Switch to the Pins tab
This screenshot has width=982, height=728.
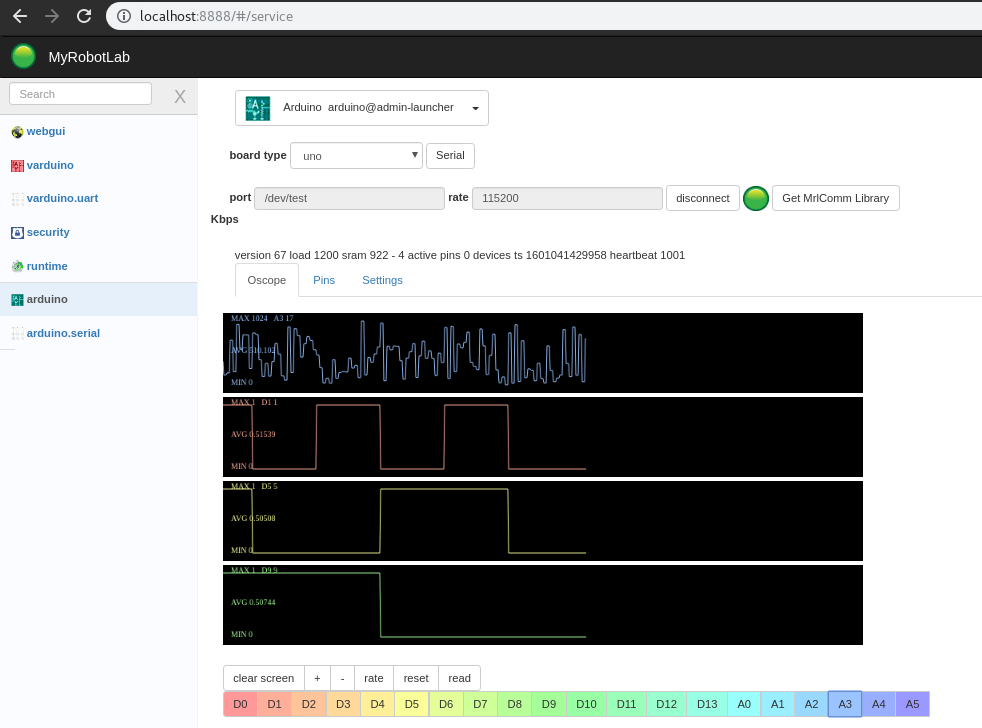324,280
